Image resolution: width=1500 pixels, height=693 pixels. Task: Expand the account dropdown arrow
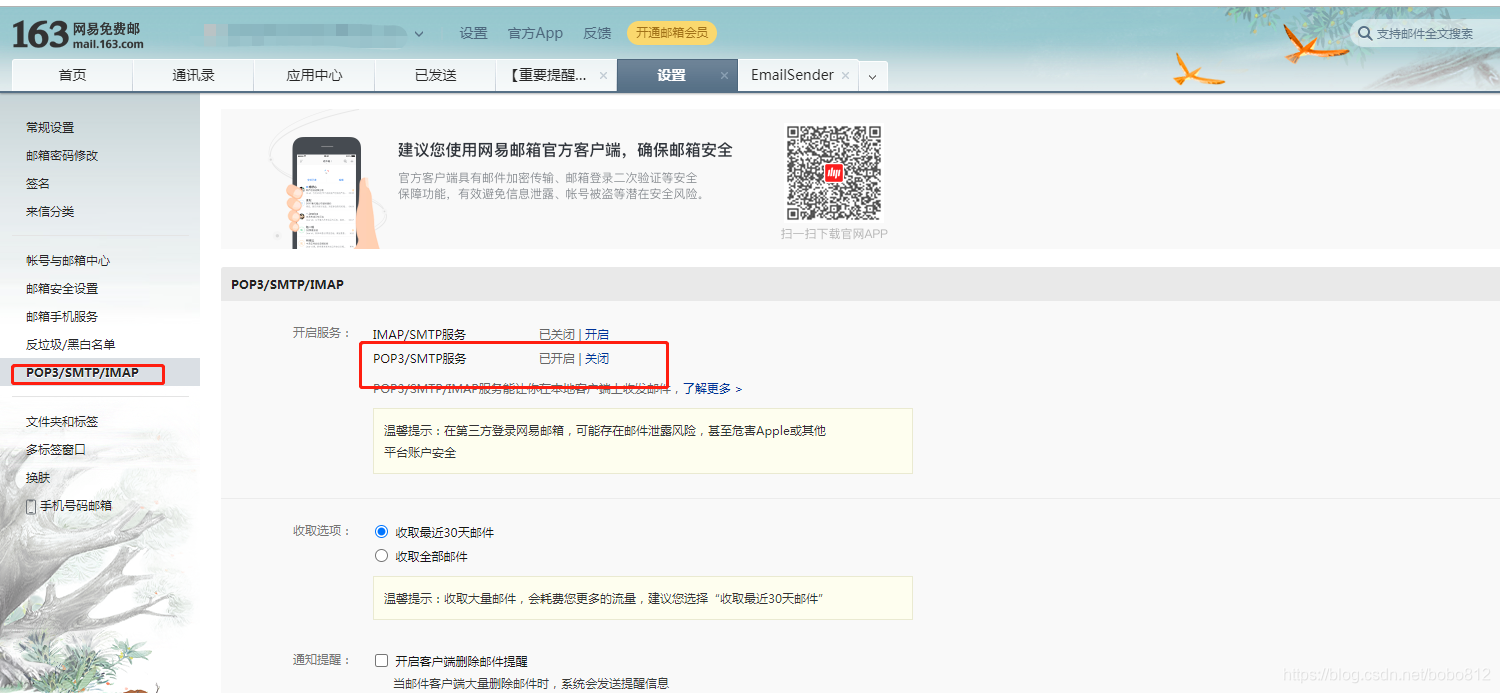418,34
